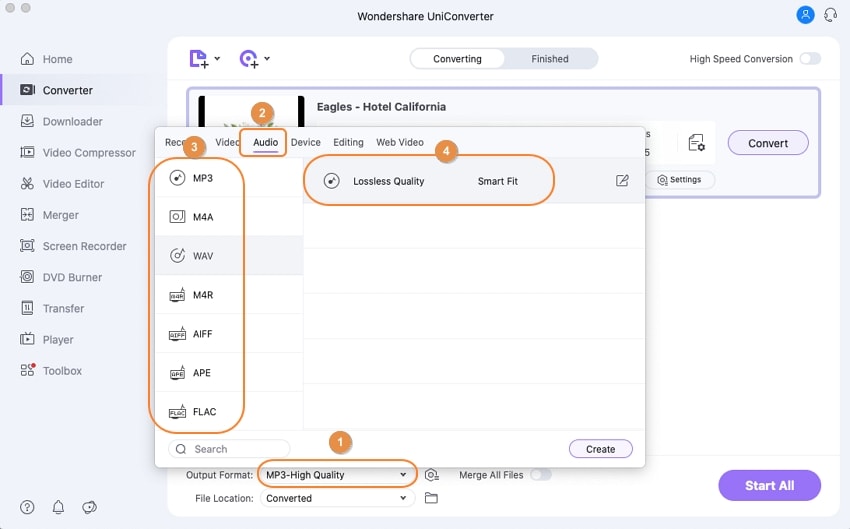This screenshot has width=850, height=529.
Task: Open the file Settings button
Action: 680,179
